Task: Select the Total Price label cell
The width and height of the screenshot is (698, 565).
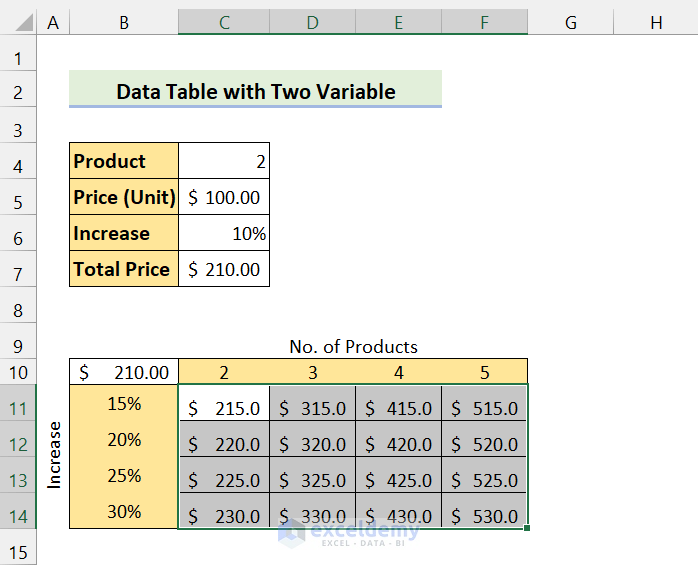Action: tap(124, 269)
